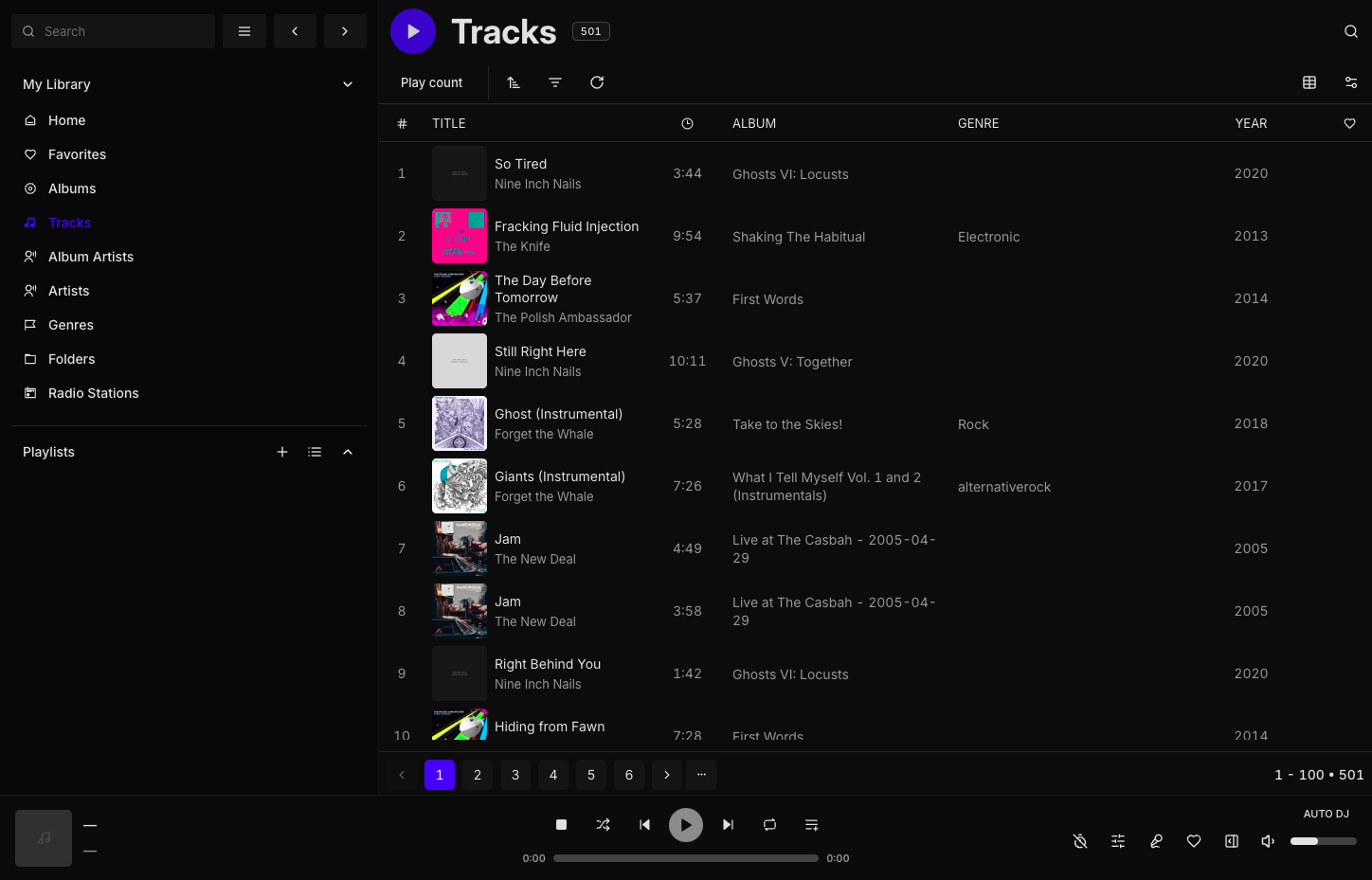
Task: Switch view with the table layout icon
Action: (1309, 82)
